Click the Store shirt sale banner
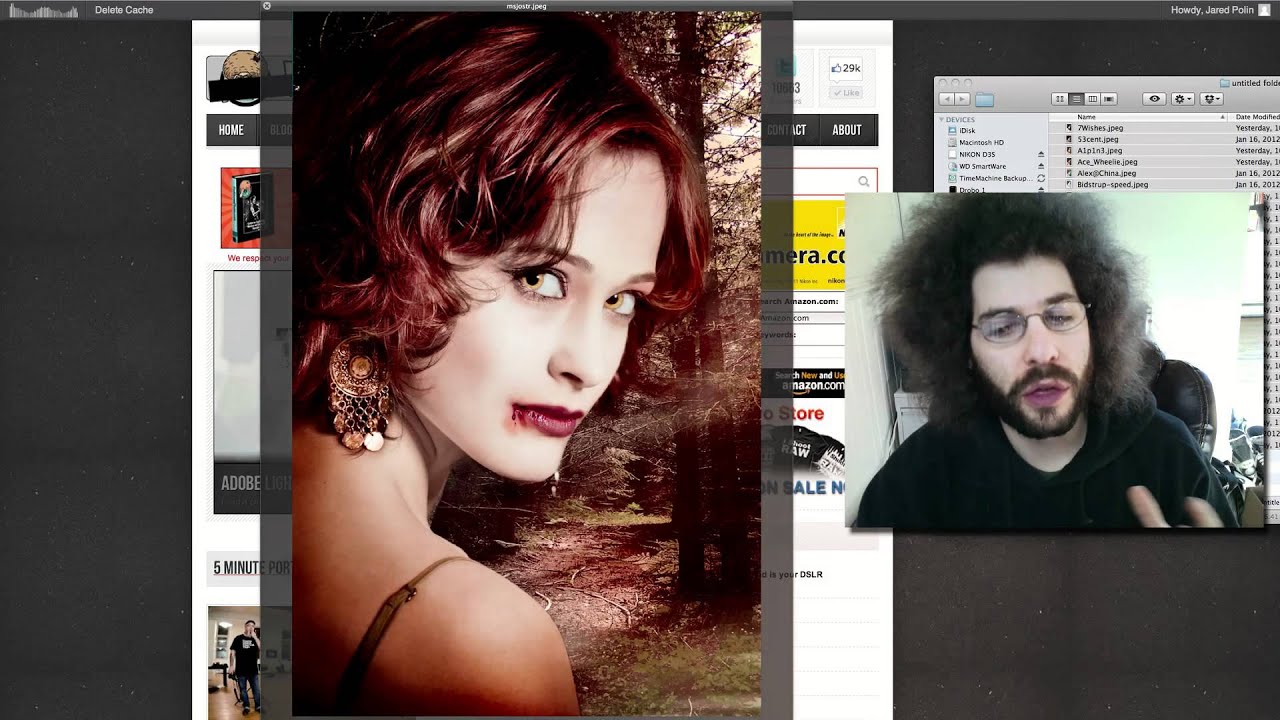Viewport: 1280px width, 720px height. tap(803, 450)
